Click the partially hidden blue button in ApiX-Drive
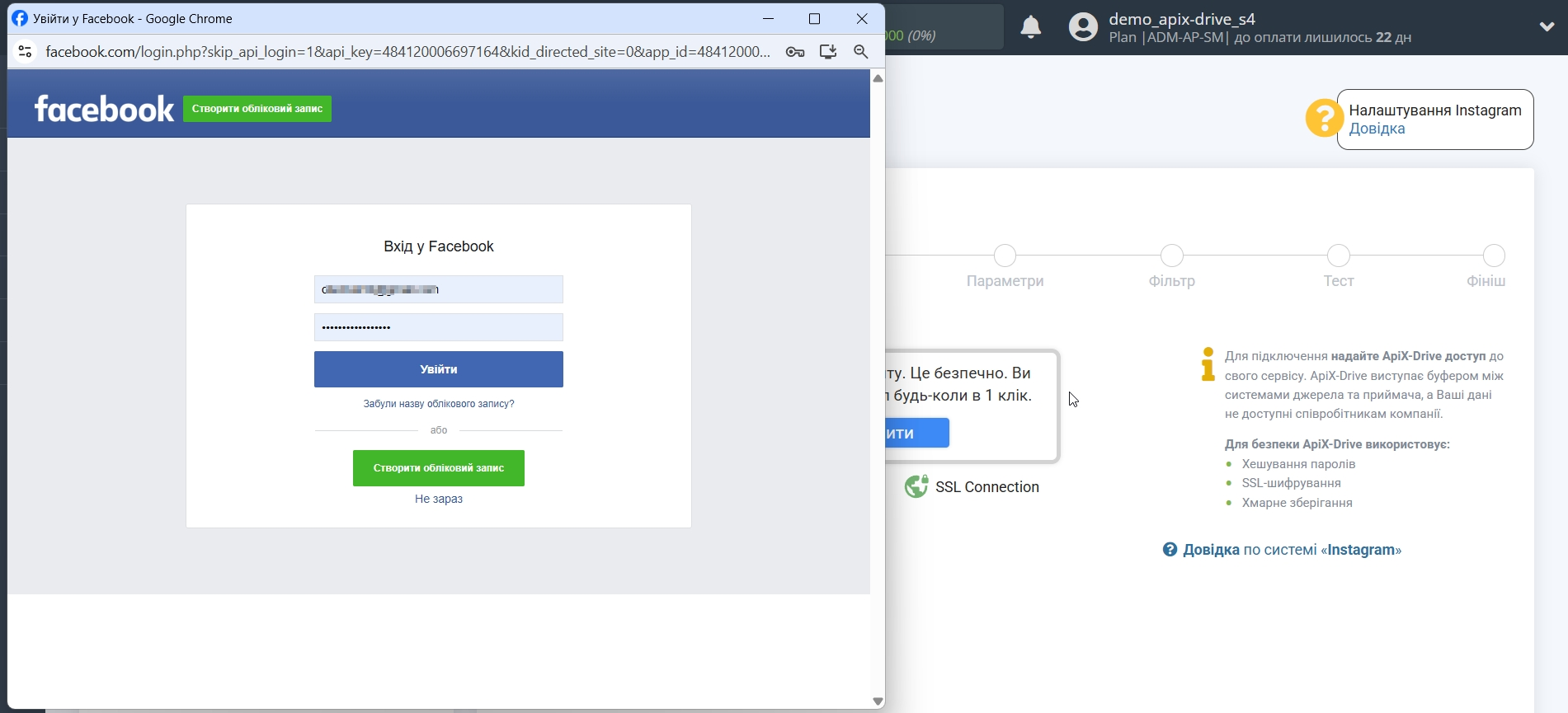Image resolution: width=1568 pixels, height=713 pixels. point(917,433)
